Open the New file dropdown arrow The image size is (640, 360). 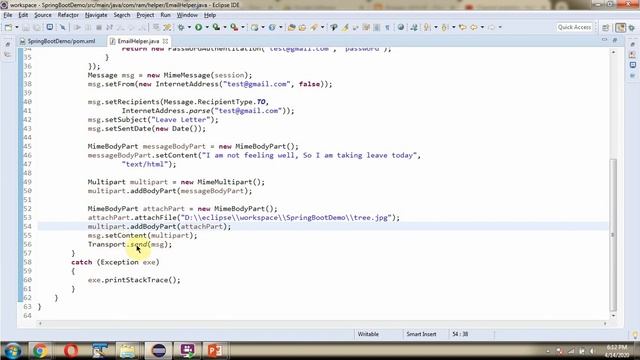pos(17,27)
